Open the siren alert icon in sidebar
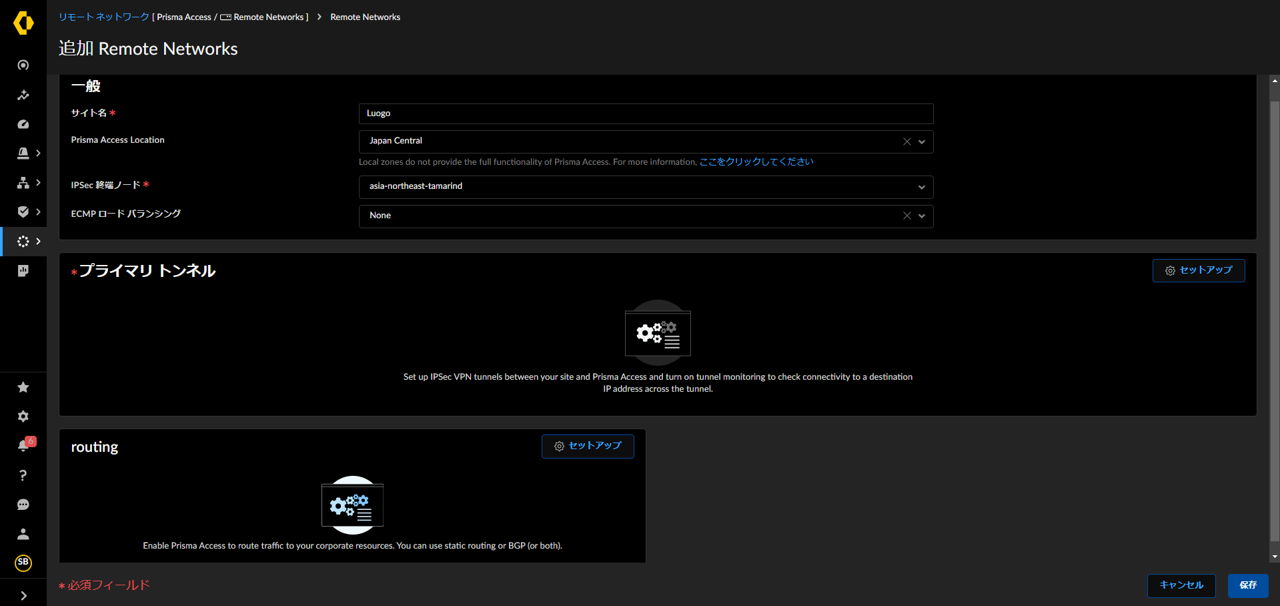The width and height of the screenshot is (1280, 606). pyautogui.click(x=23, y=153)
